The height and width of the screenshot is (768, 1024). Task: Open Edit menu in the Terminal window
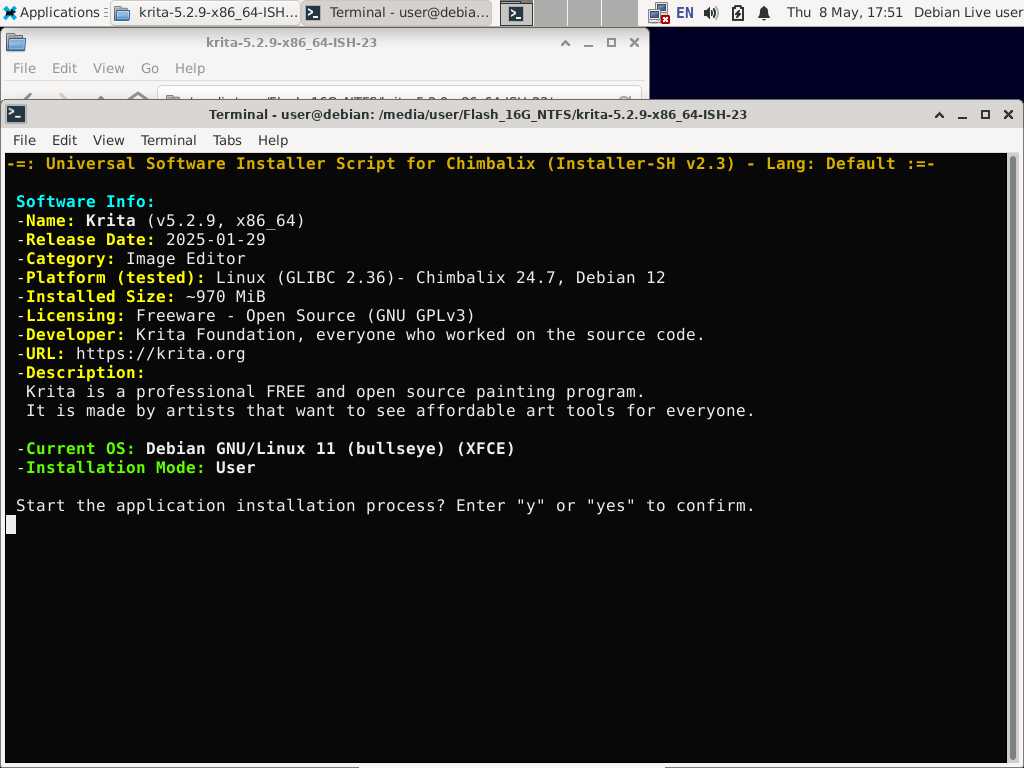(x=65, y=140)
